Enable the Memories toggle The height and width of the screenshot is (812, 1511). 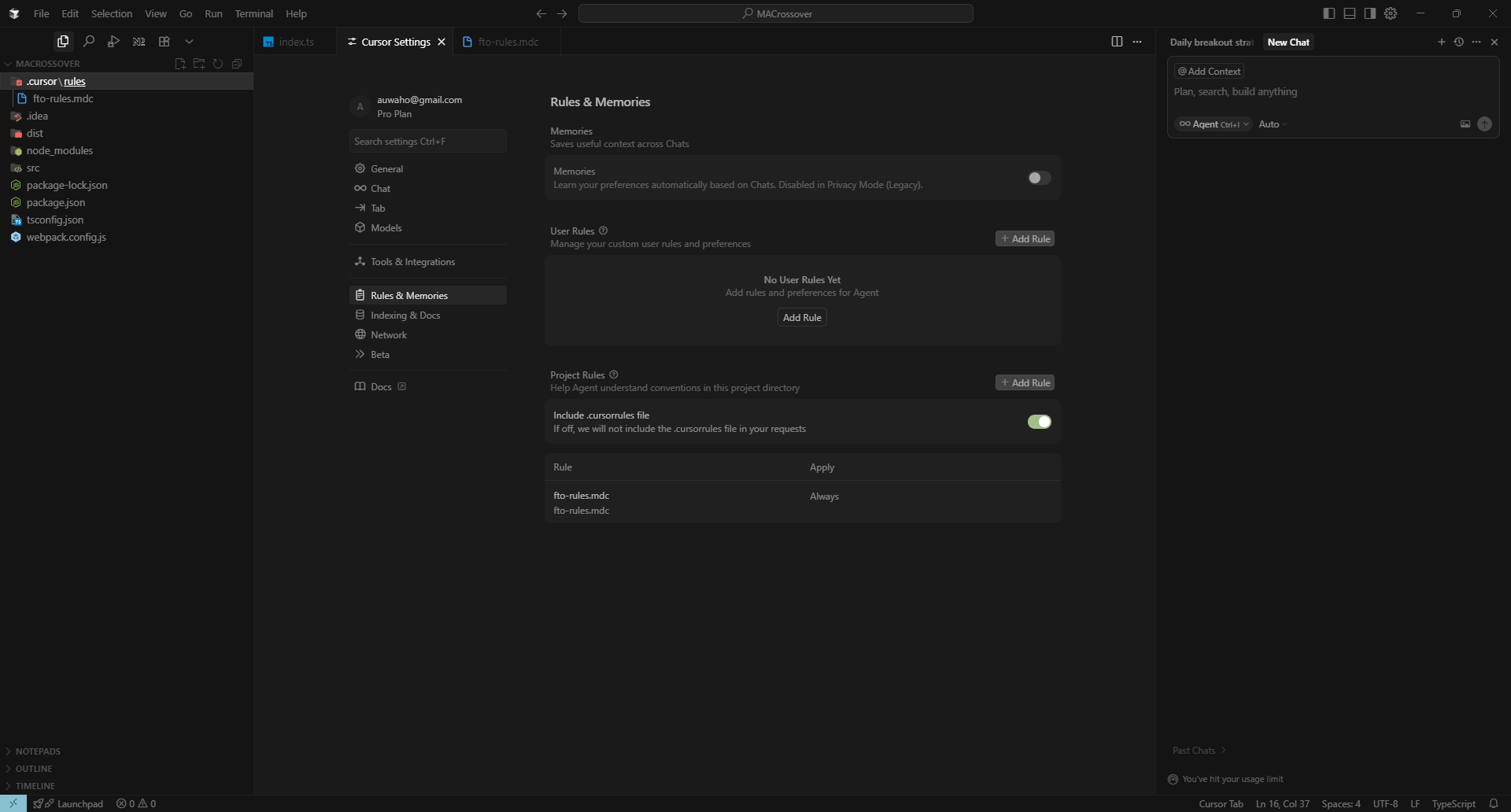pos(1039,178)
